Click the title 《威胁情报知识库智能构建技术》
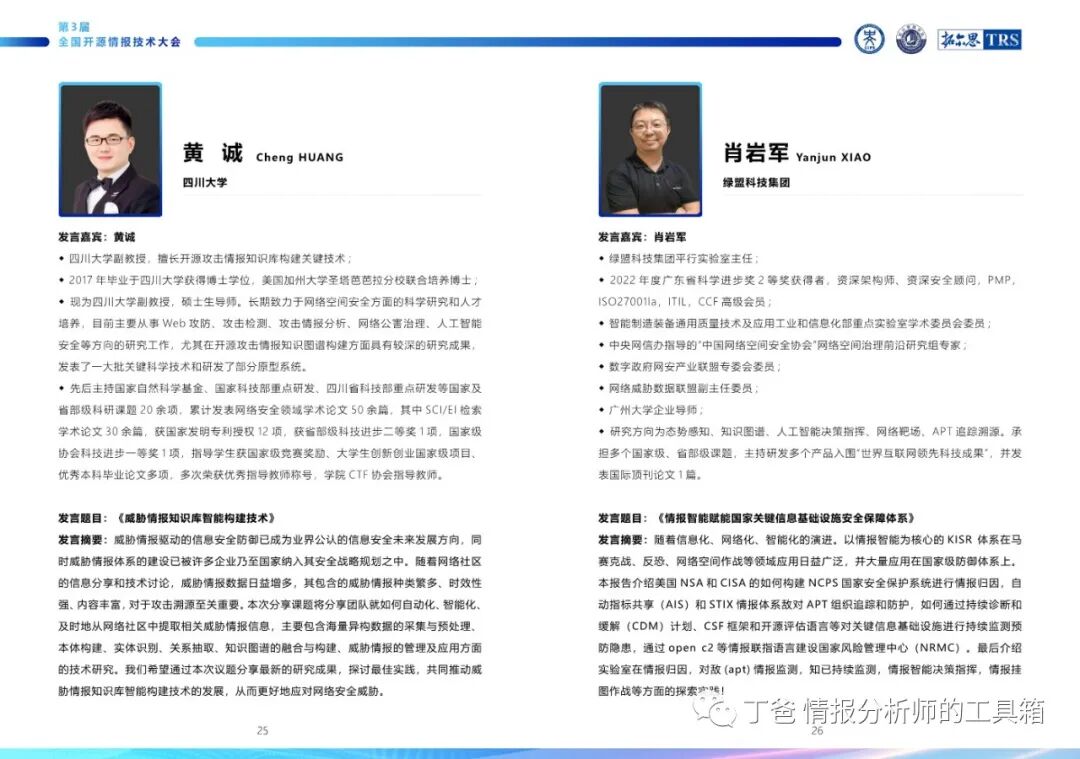1080x759 pixels. (196, 518)
